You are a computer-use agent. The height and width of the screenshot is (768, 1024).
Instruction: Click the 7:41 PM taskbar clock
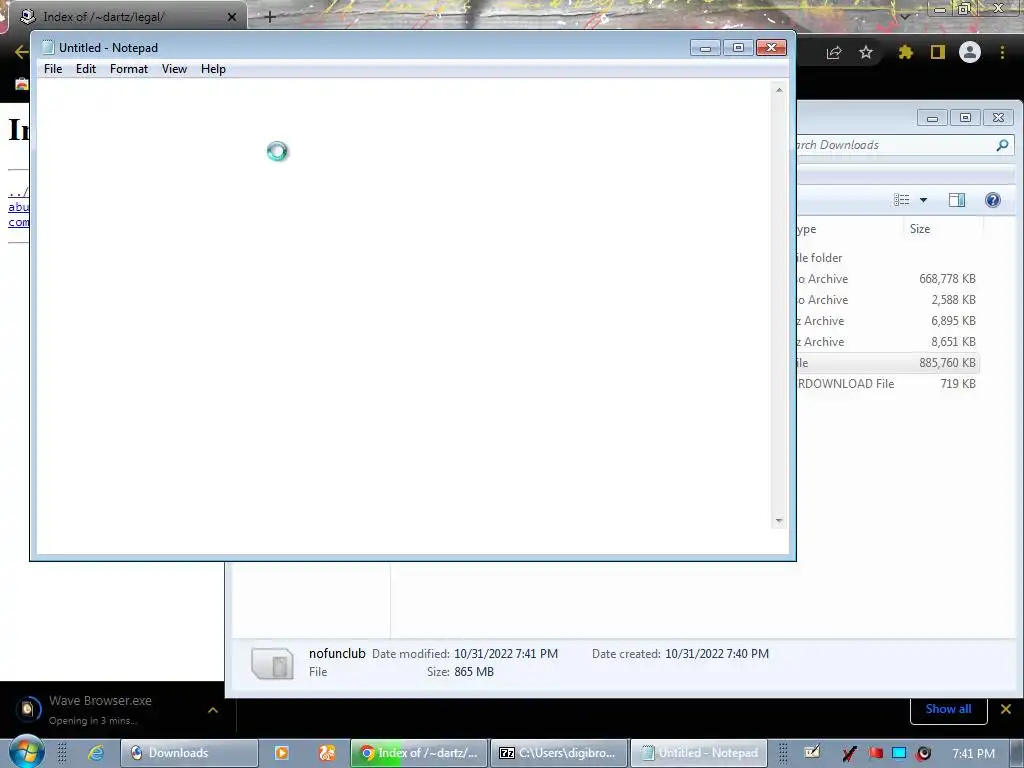973,754
